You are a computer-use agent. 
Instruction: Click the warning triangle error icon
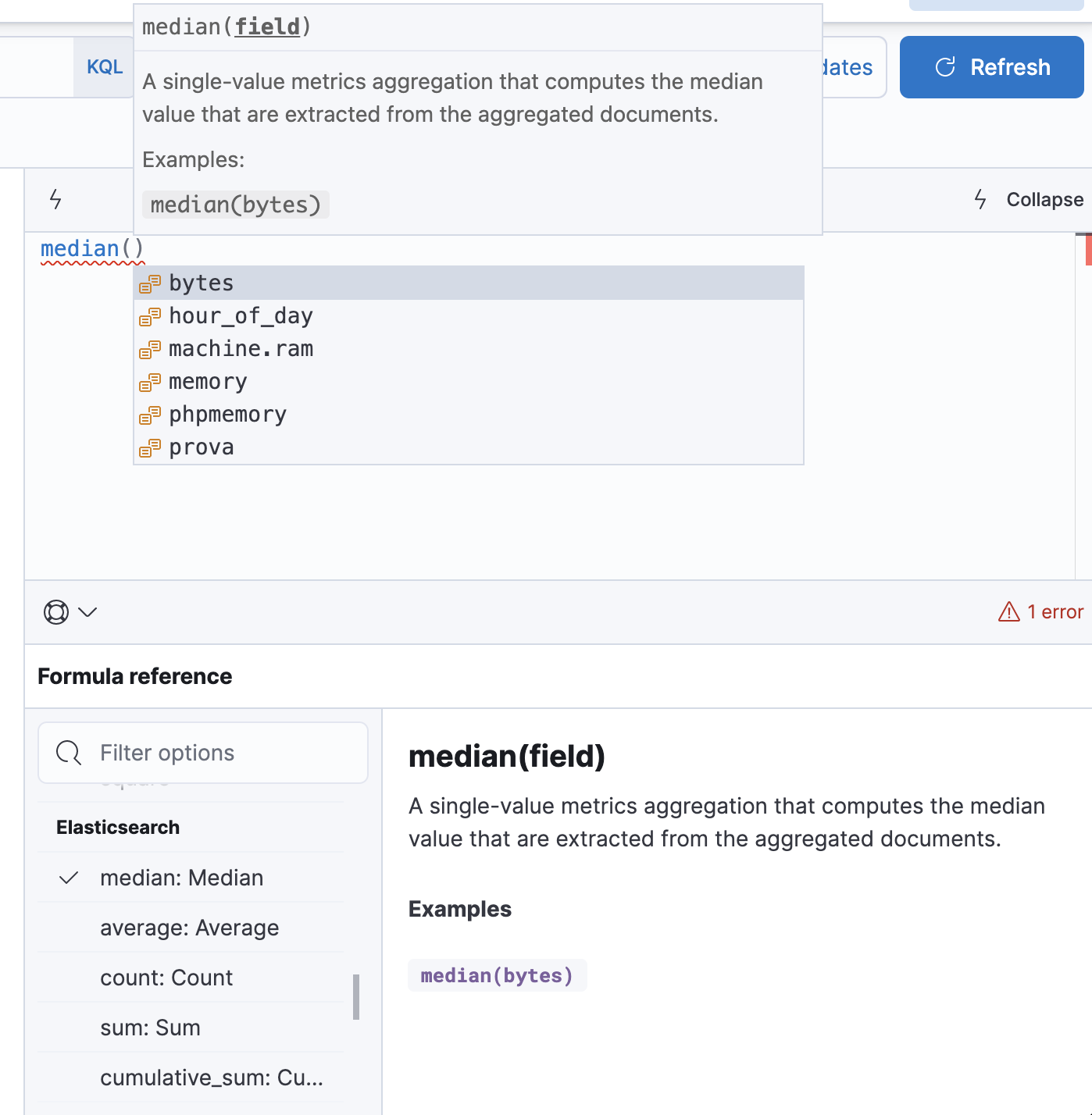[x=1008, y=612]
